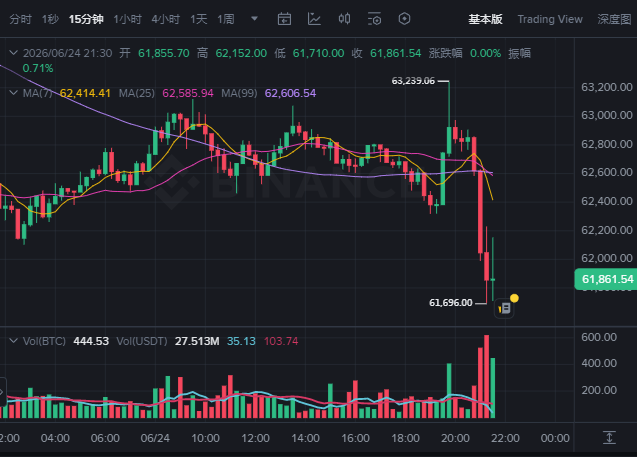Click the 2026/06/24 21:30 timestamp

click(x=67, y=53)
